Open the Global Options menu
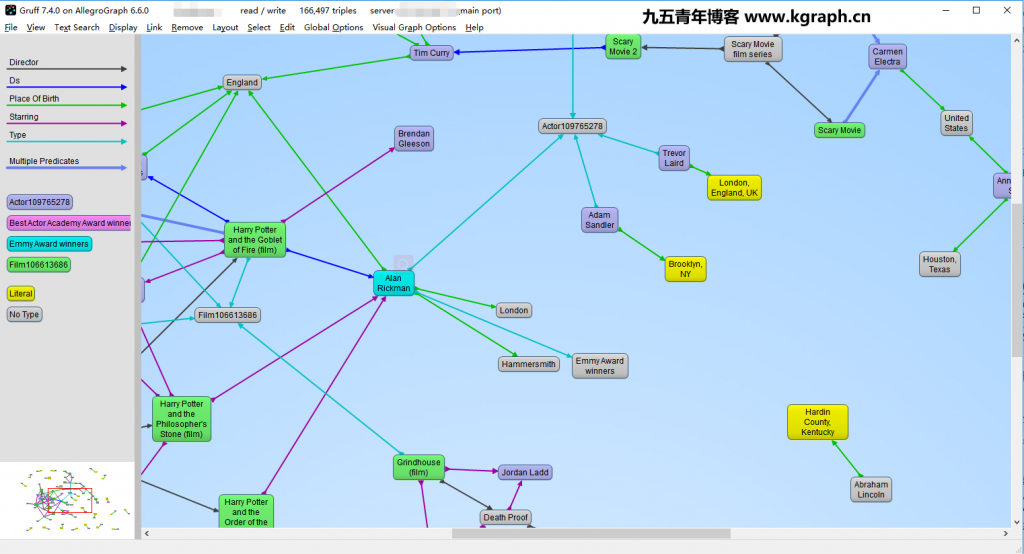The image size is (1024, 554). [333, 27]
